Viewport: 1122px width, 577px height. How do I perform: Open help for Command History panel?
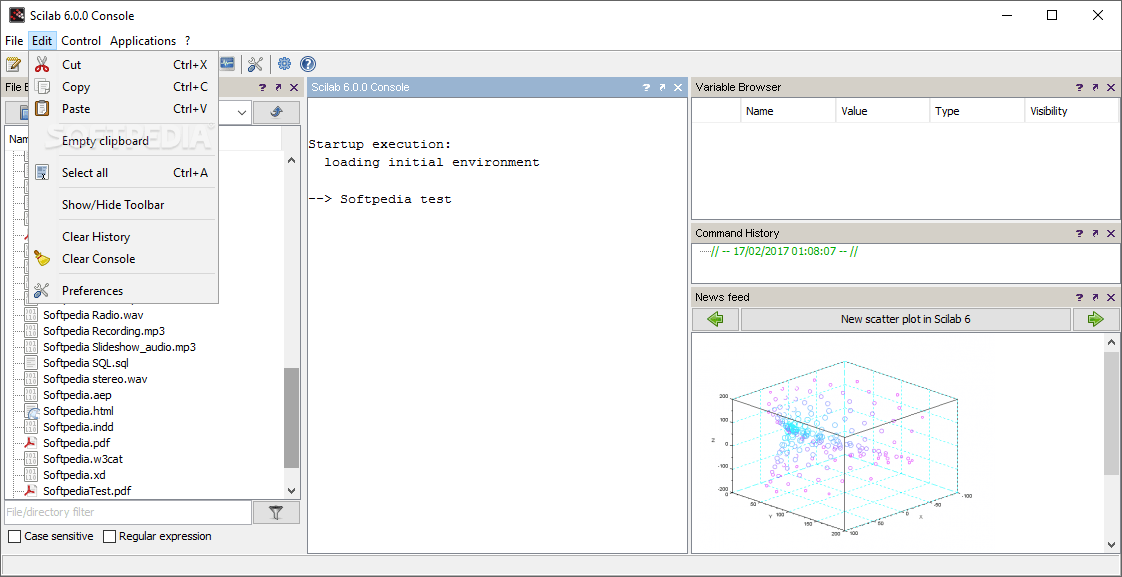pyautogui.click(x=1079, y=233)
